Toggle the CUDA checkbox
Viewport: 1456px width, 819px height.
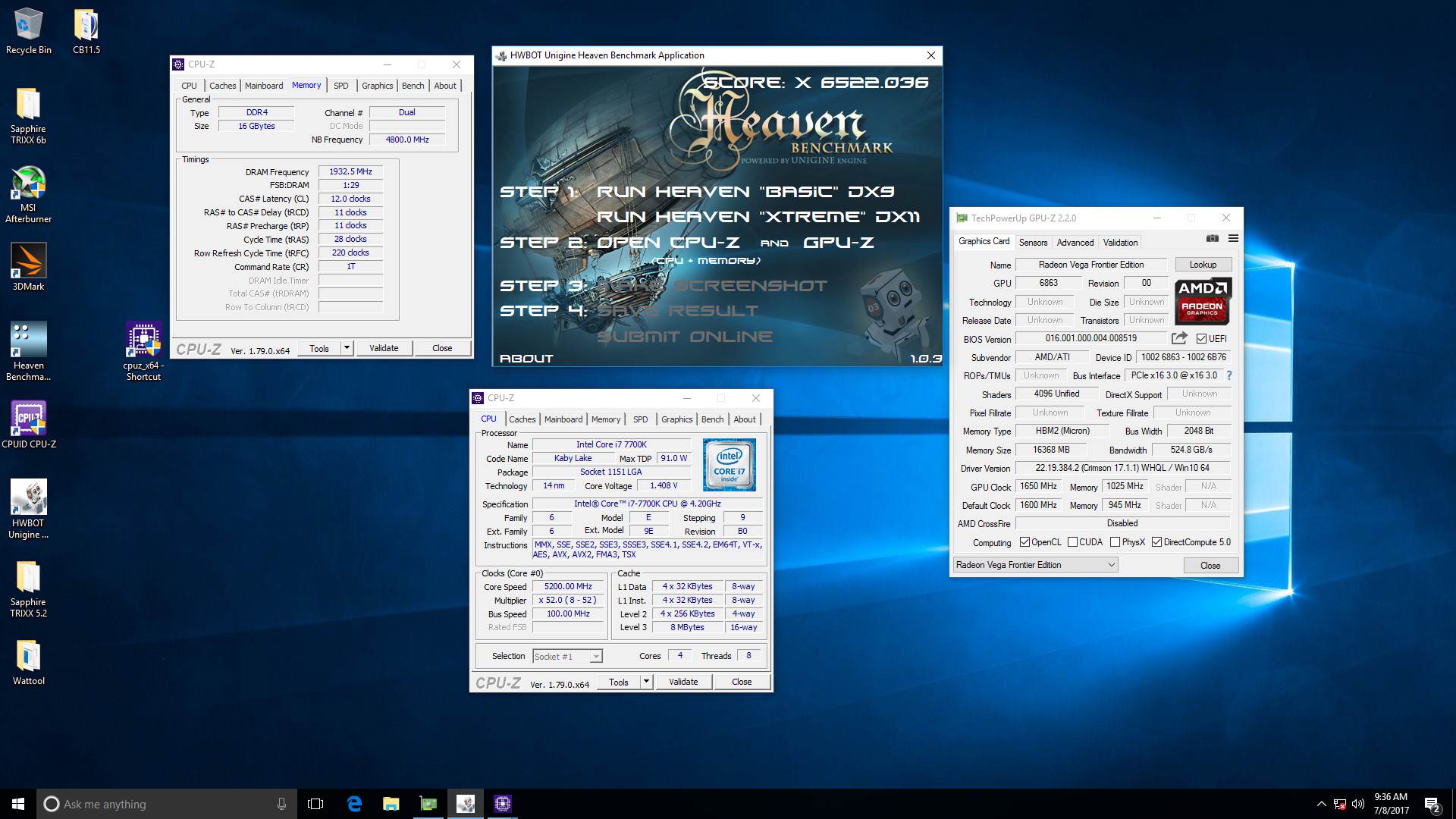point(1072,542)
